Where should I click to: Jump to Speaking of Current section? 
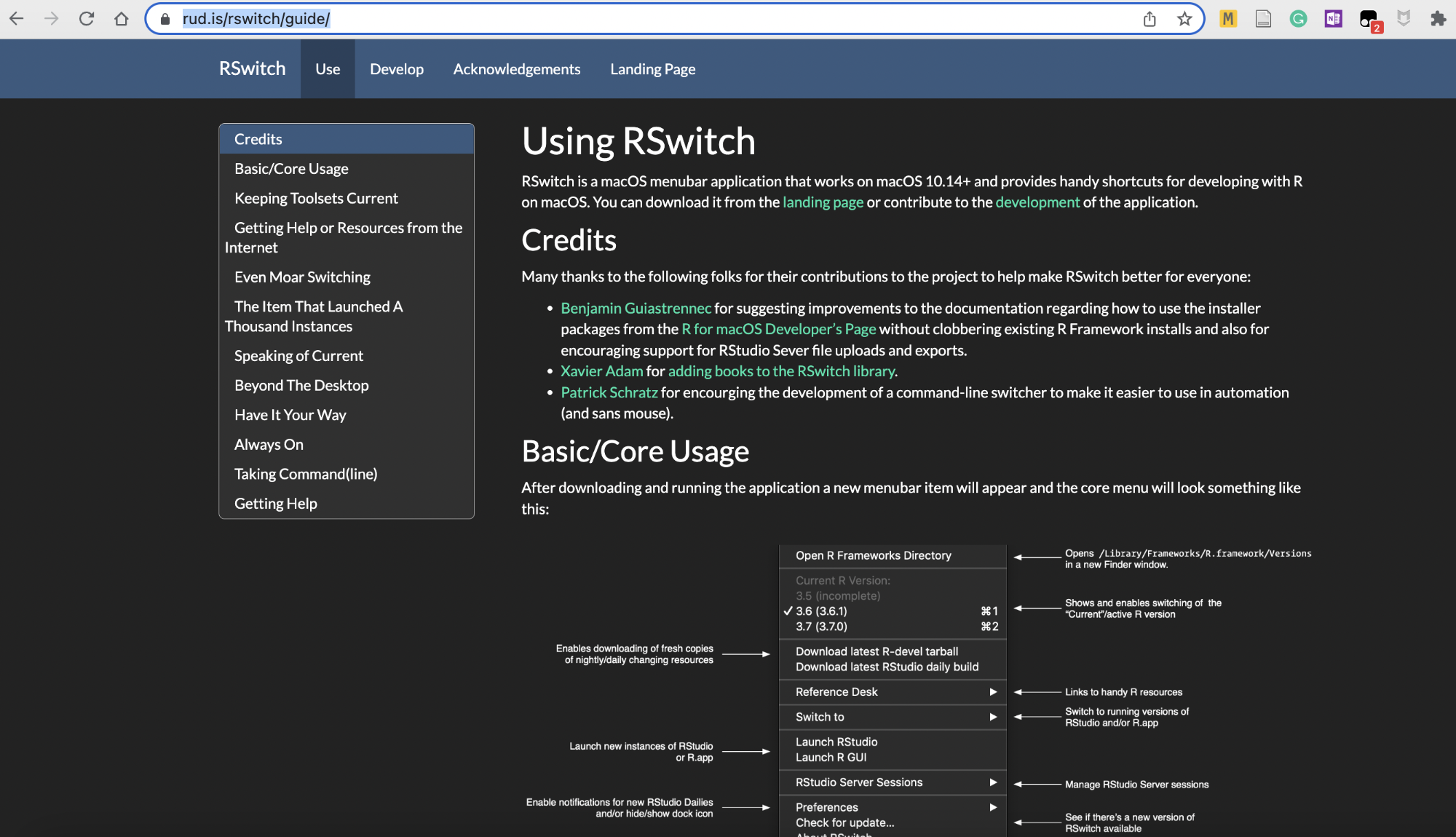347,356
